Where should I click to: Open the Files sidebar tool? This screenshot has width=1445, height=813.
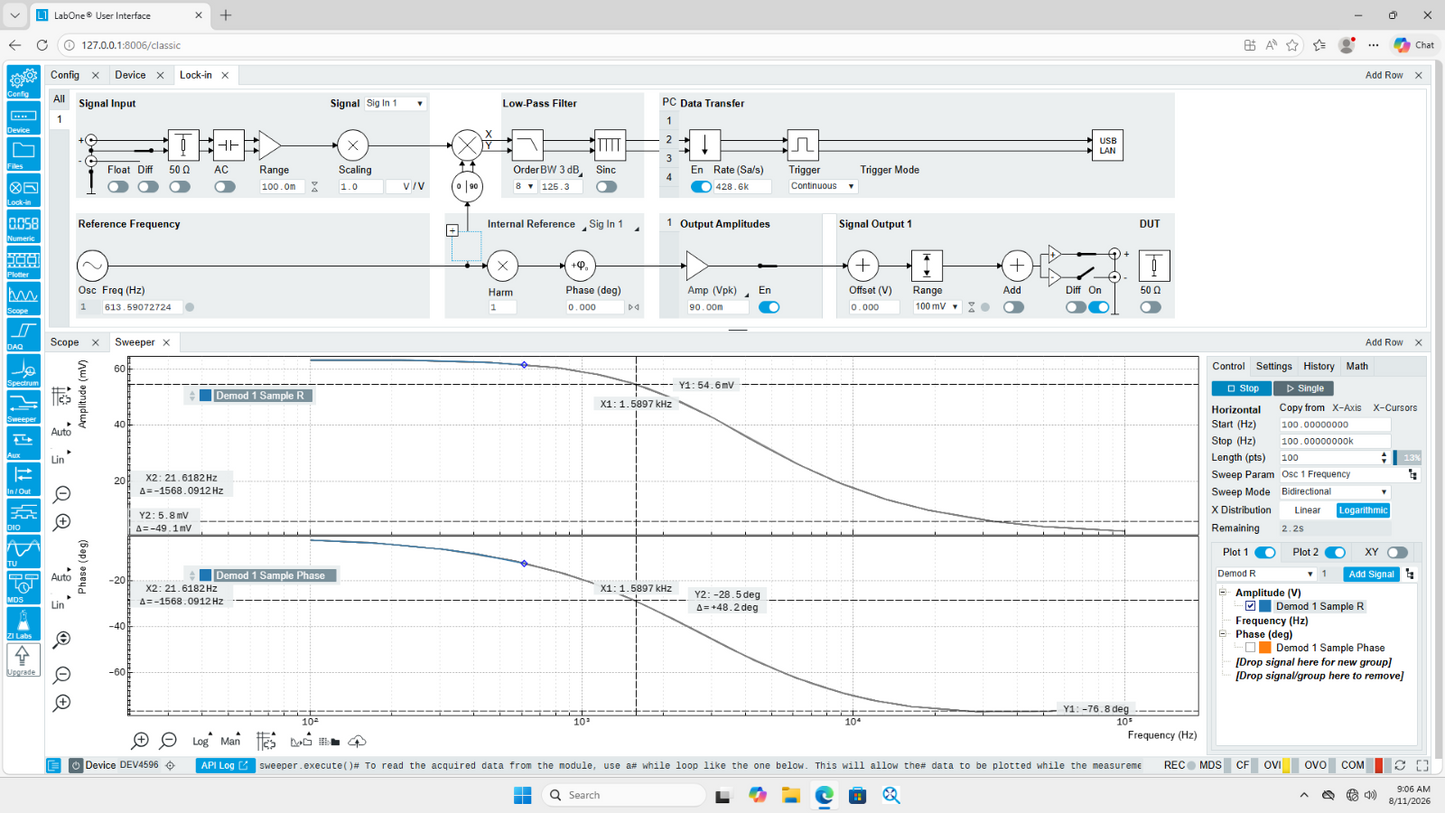coord(22,154)
